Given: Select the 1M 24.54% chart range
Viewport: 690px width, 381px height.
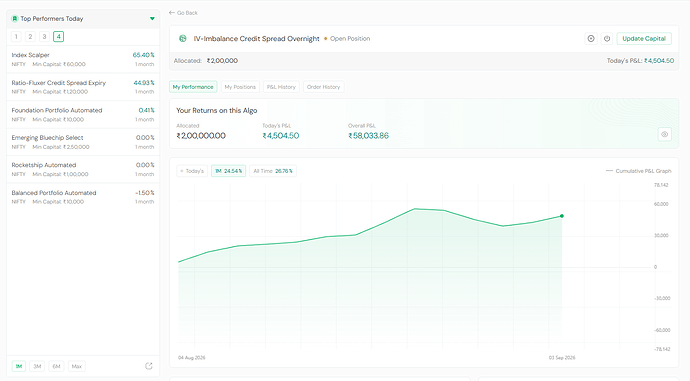Looking at the screenshot, I should pyautogui.click(x=228, y=171).
